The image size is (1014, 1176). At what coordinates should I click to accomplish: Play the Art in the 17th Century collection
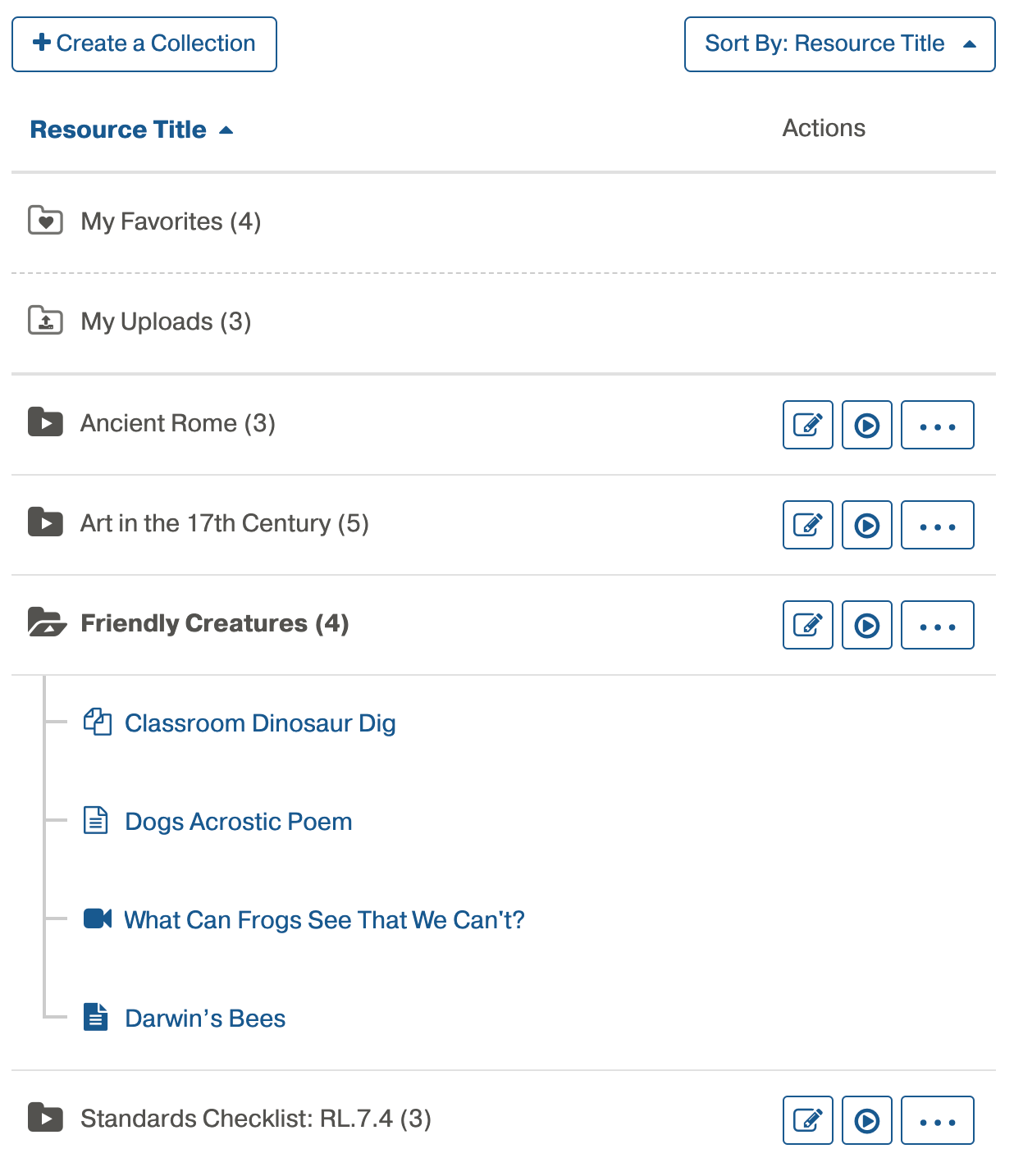point(866,525)
